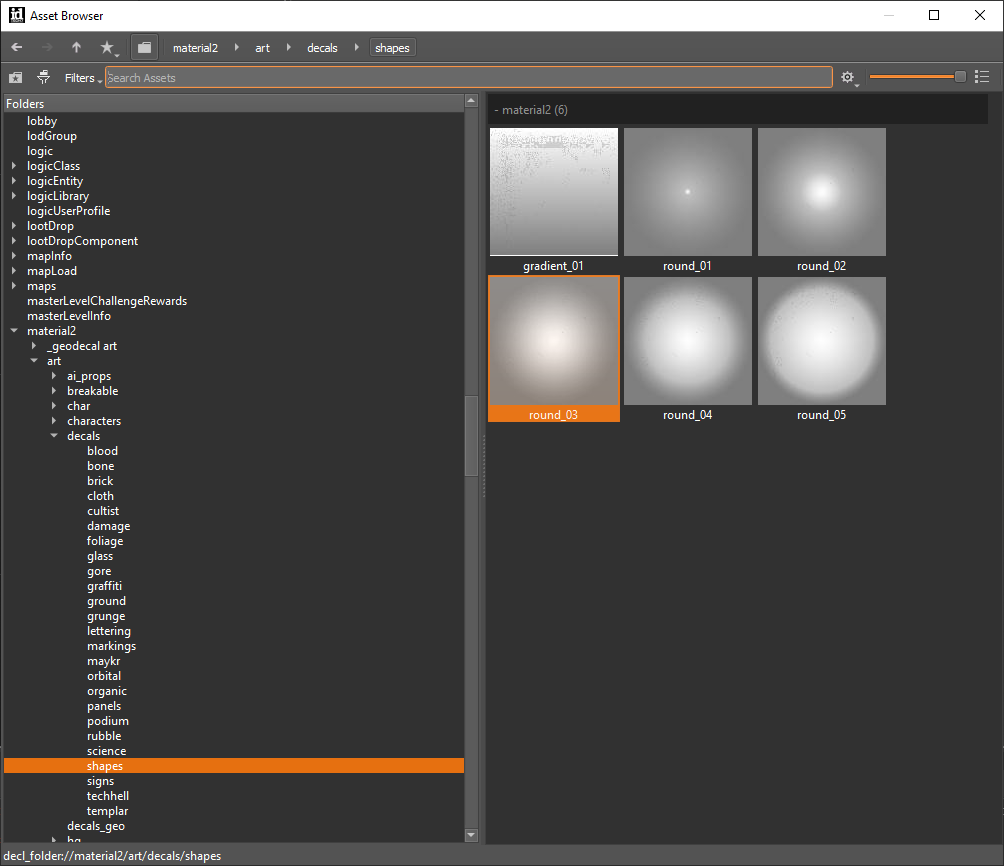Open the techhell folder

108,796
